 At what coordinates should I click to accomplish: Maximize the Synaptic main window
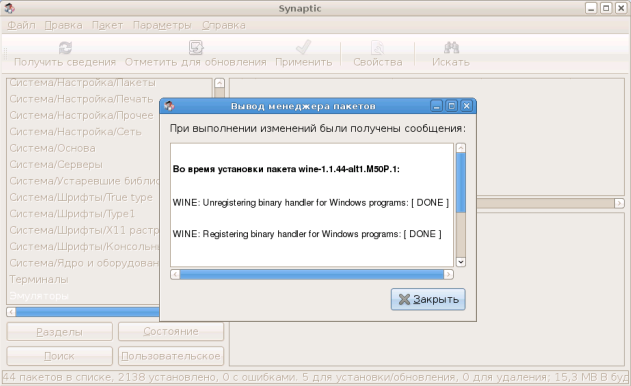click(x=606, y=8)
